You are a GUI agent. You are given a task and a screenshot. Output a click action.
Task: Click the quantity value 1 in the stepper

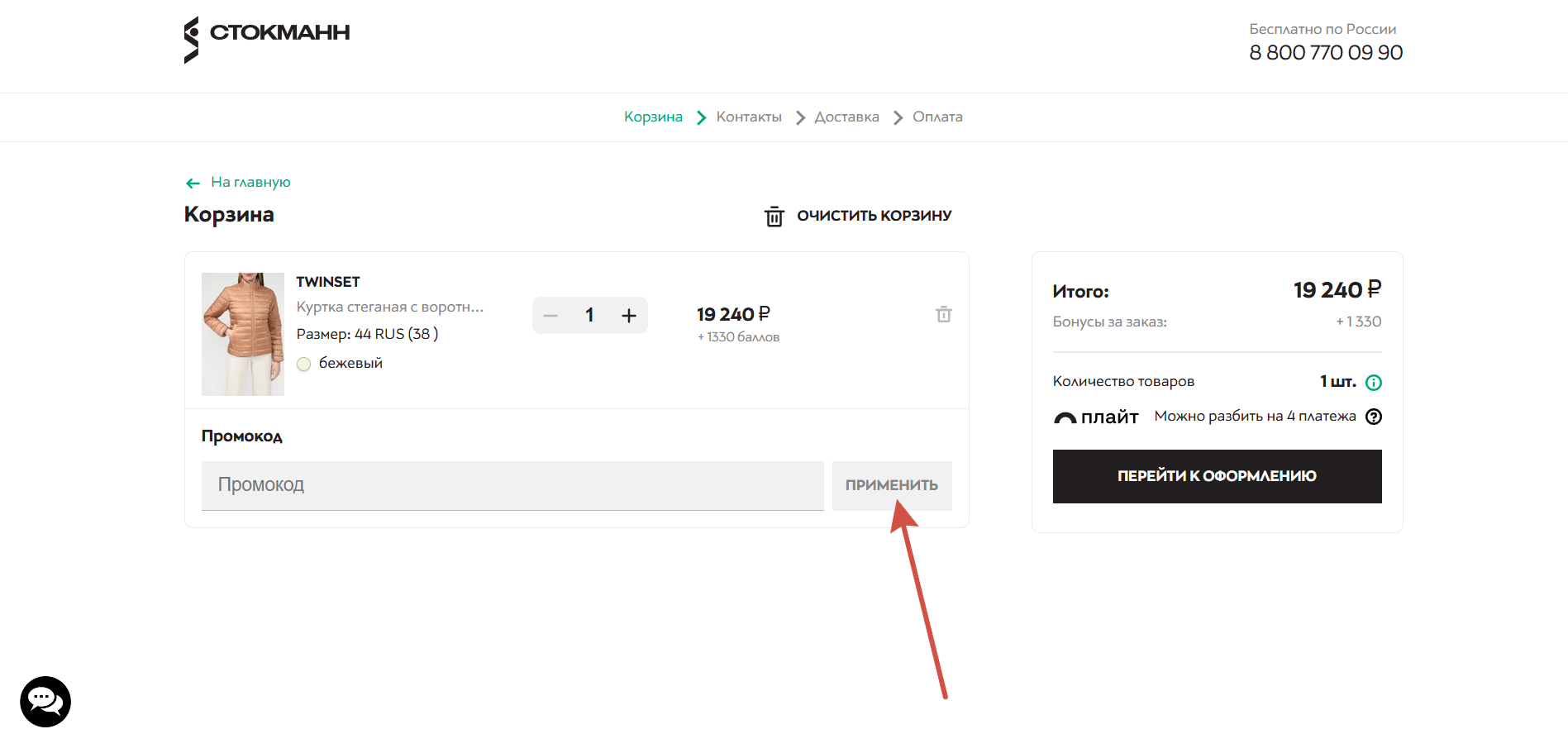[589, 315]
